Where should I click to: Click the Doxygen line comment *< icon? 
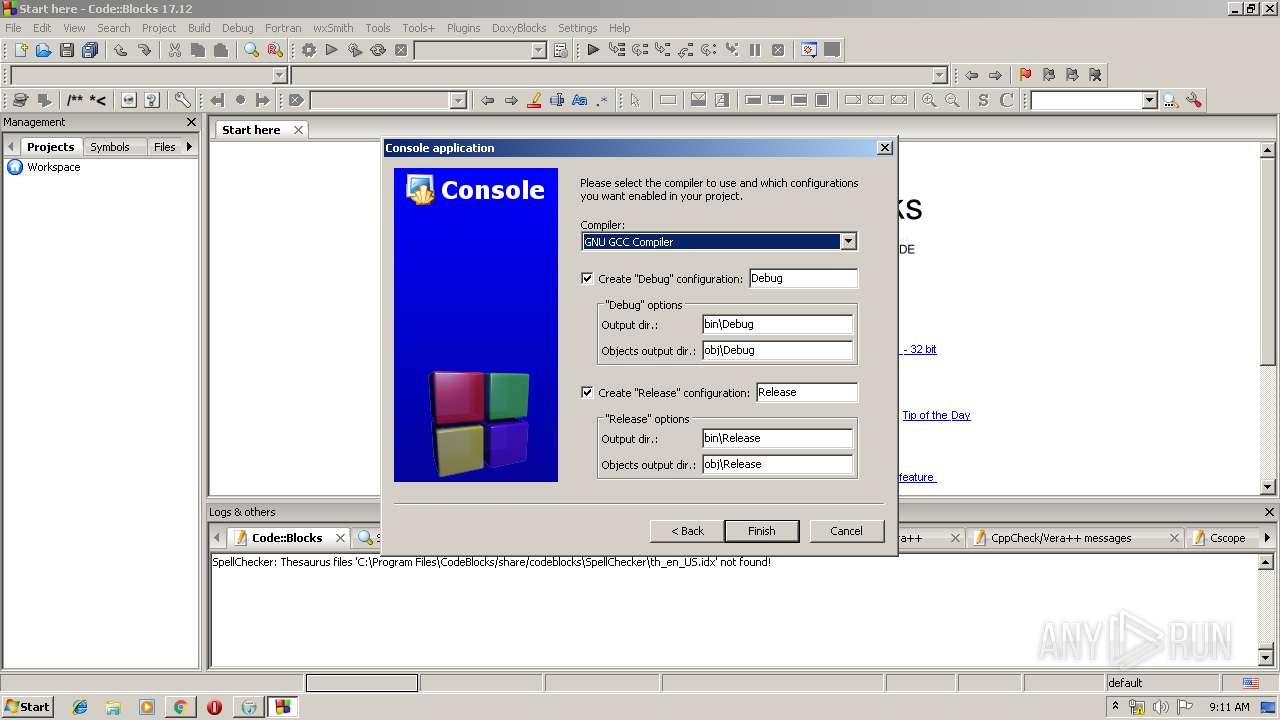coord(98,100)
